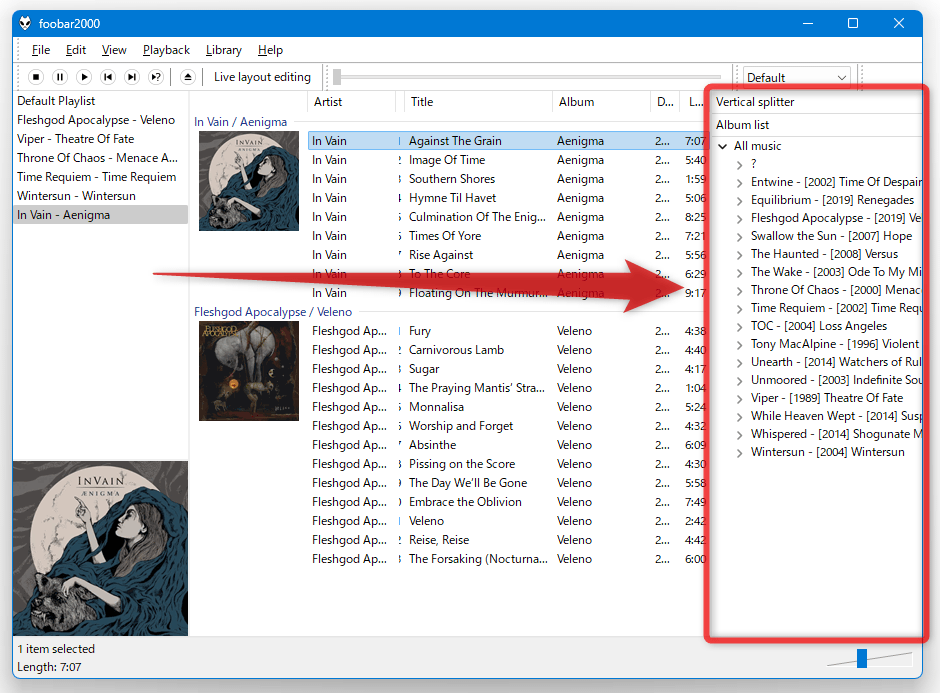Expand the The Haunted - Versus node
Image resolution: width=940 pixels, height=693 pixels.
coord(740,254)
